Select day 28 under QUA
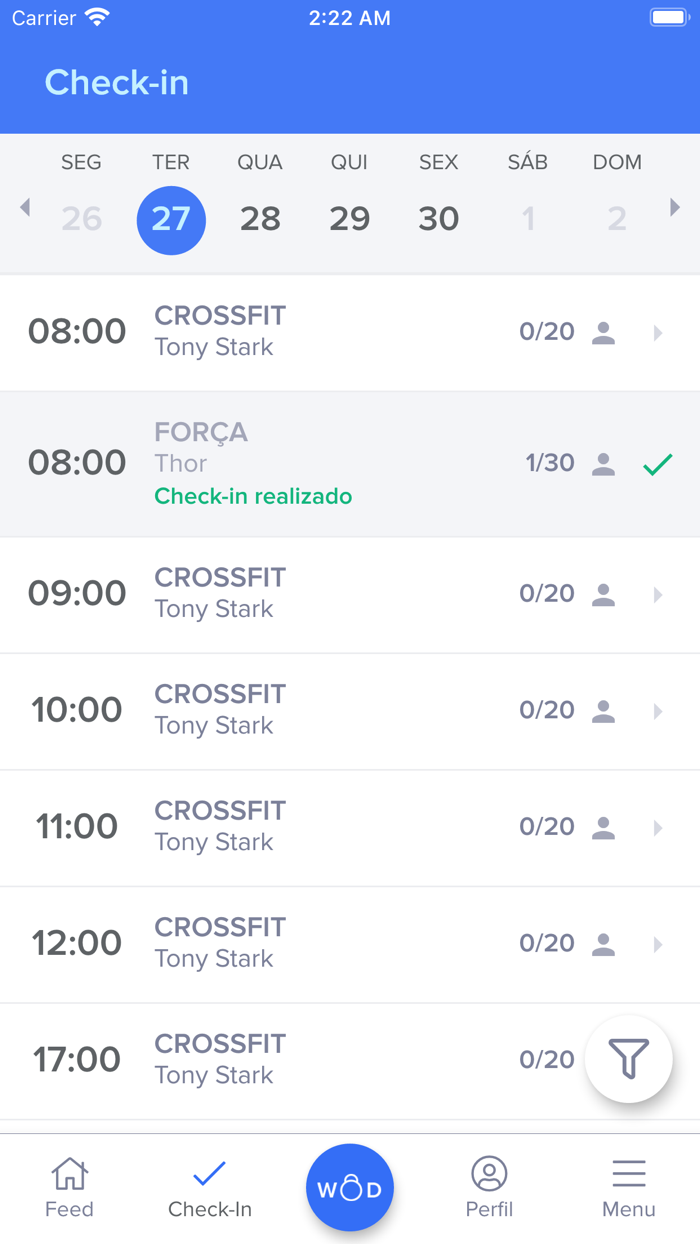Viewport: 700px width, 1244px height. [260, 219]
